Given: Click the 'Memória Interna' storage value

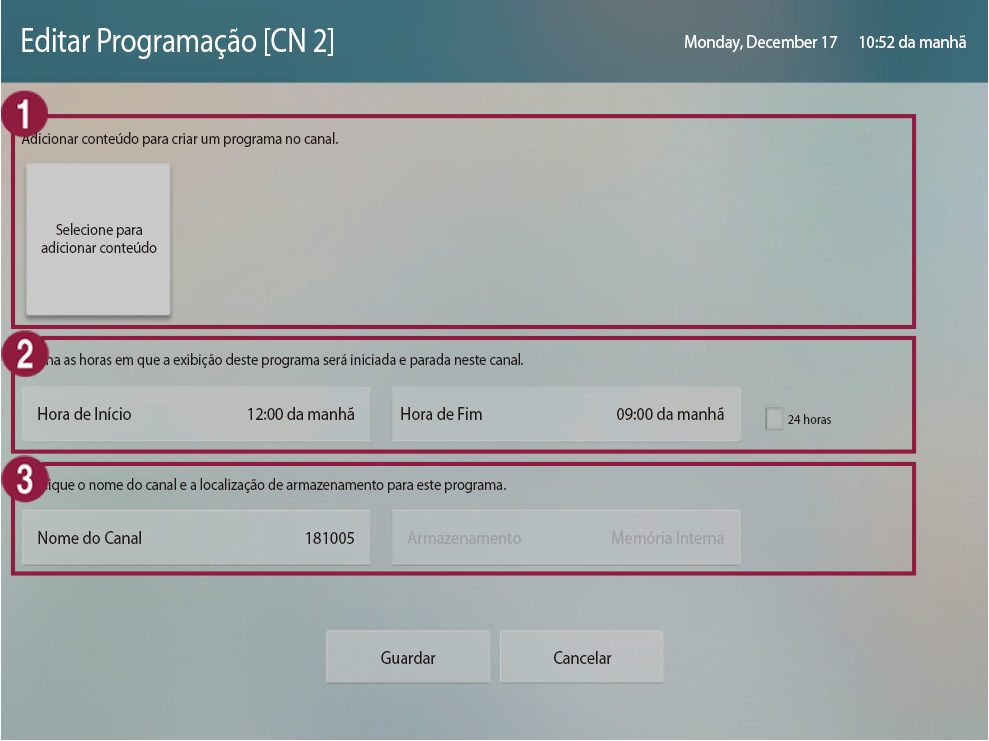Looking at the screenshot, I should (x=667, y=538).
